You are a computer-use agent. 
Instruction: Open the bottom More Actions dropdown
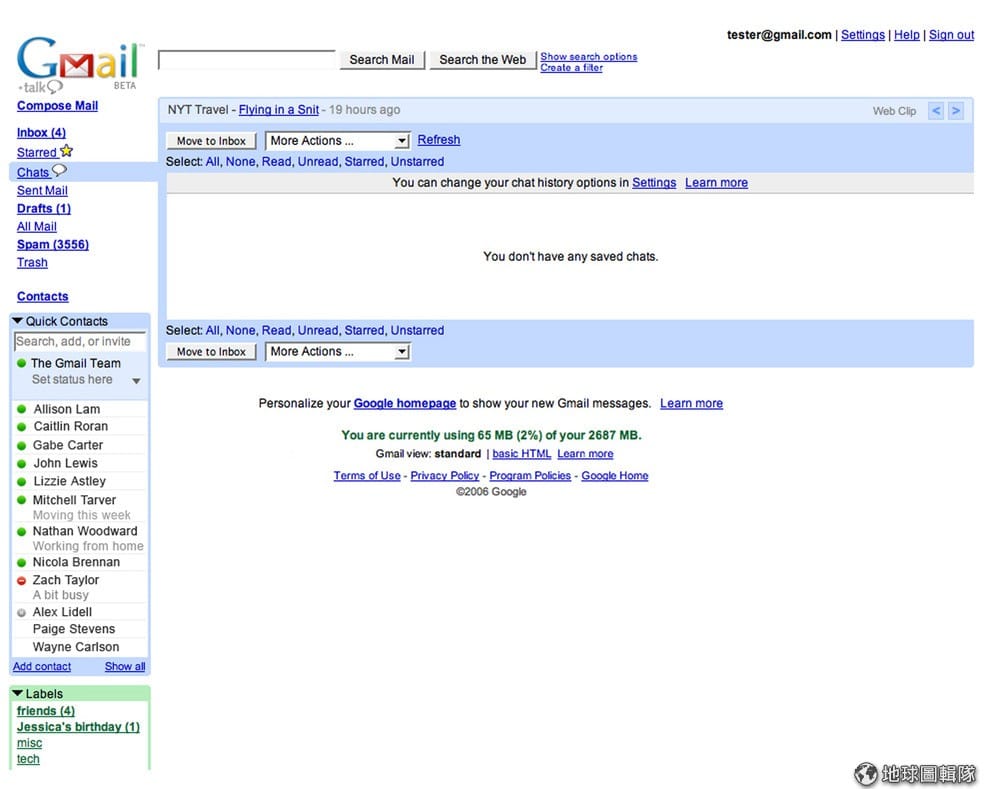point(338,352)
